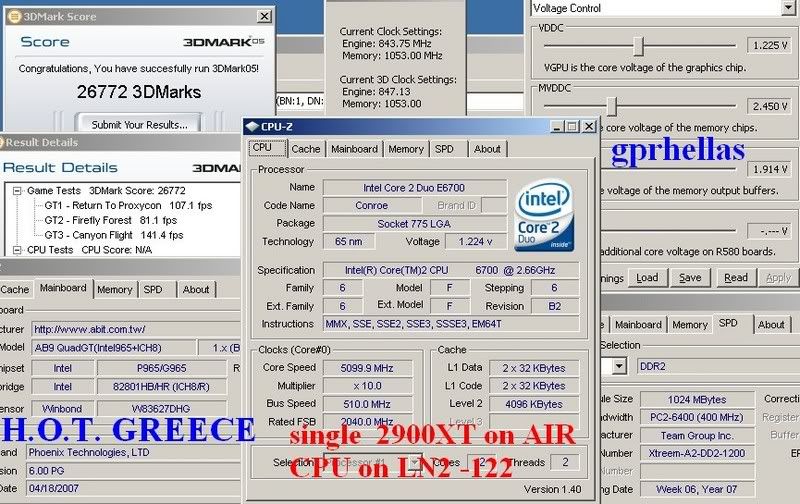800x504 pixels.
Task: Click the Voltage value 1.224 v
Action: pyautogui.click(x=476, y=241)
